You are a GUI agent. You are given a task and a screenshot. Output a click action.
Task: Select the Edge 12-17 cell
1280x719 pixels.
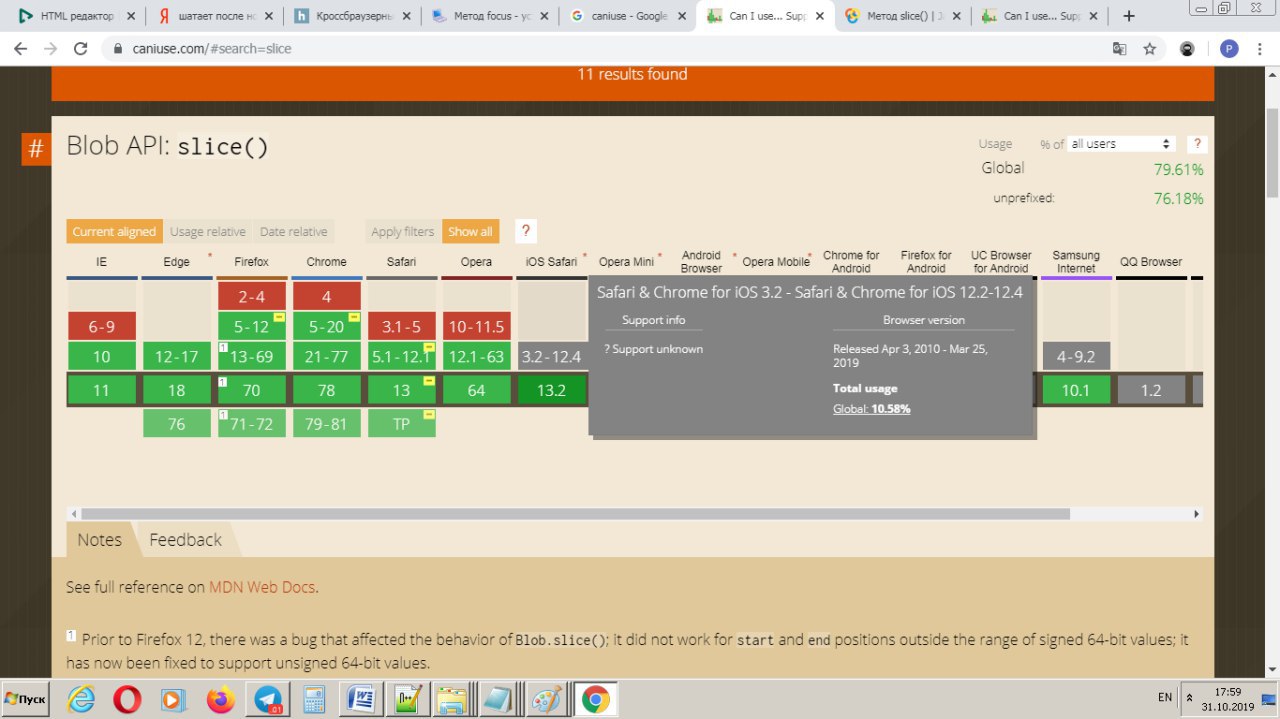pos(176,356)
